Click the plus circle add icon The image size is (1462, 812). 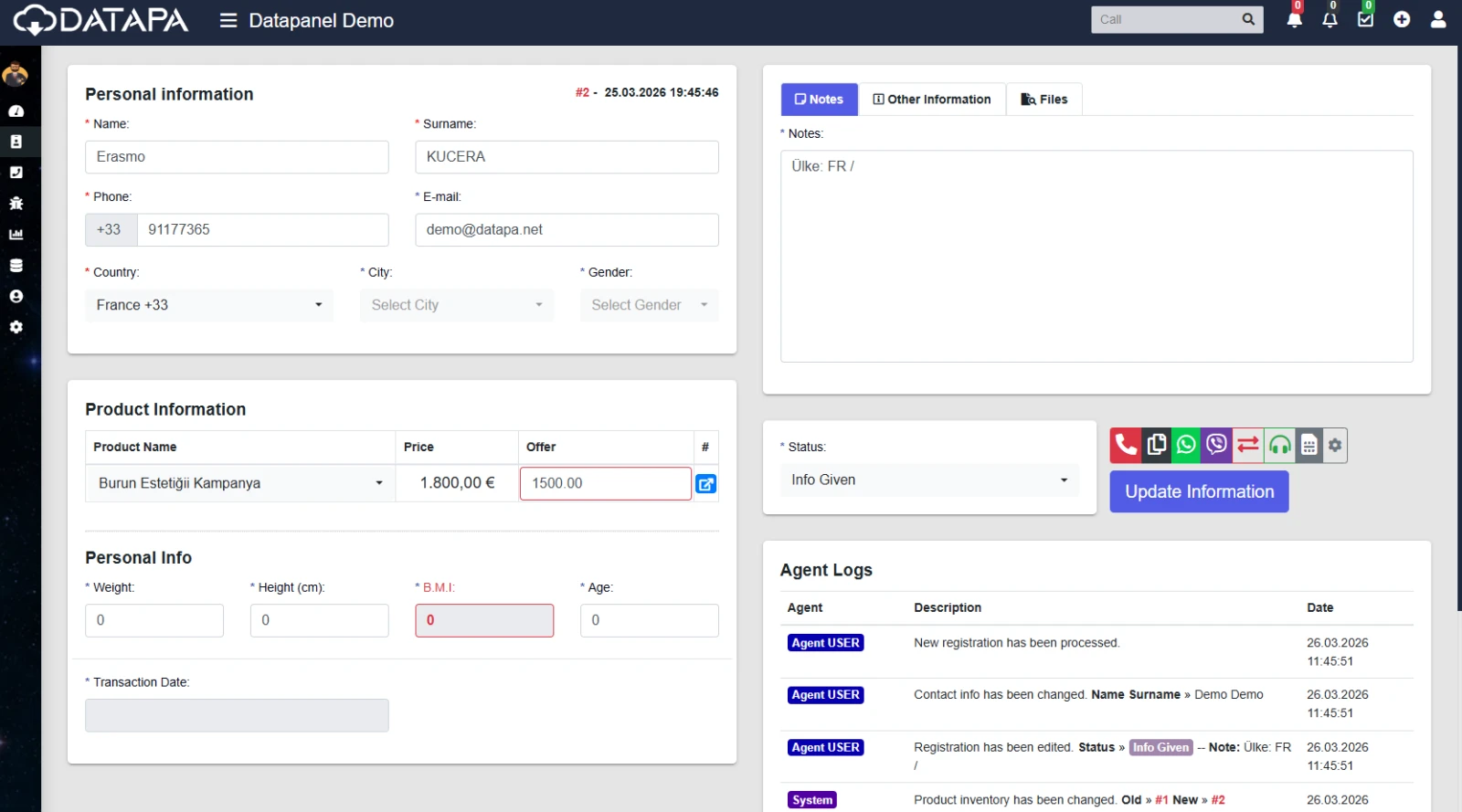click(x=1402, y=19)
